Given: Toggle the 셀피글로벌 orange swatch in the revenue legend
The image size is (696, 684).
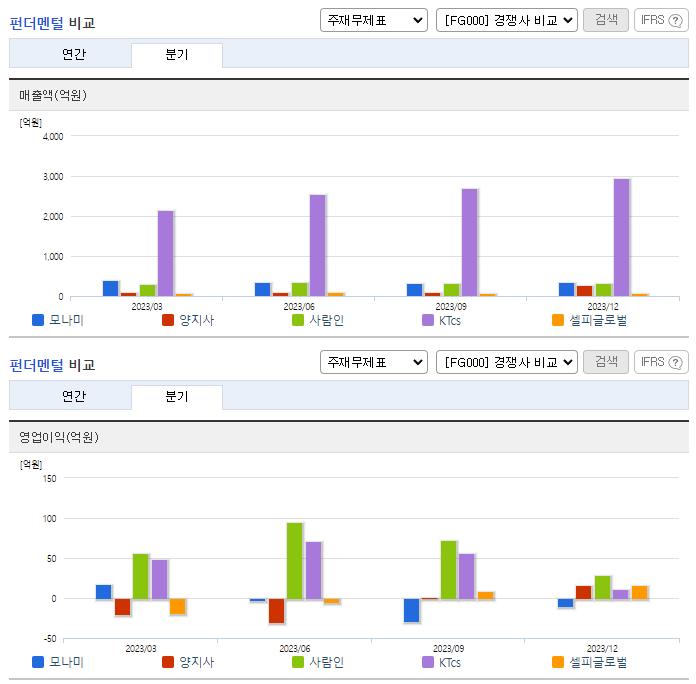Looking at the screenshot, I should point(558,320).
